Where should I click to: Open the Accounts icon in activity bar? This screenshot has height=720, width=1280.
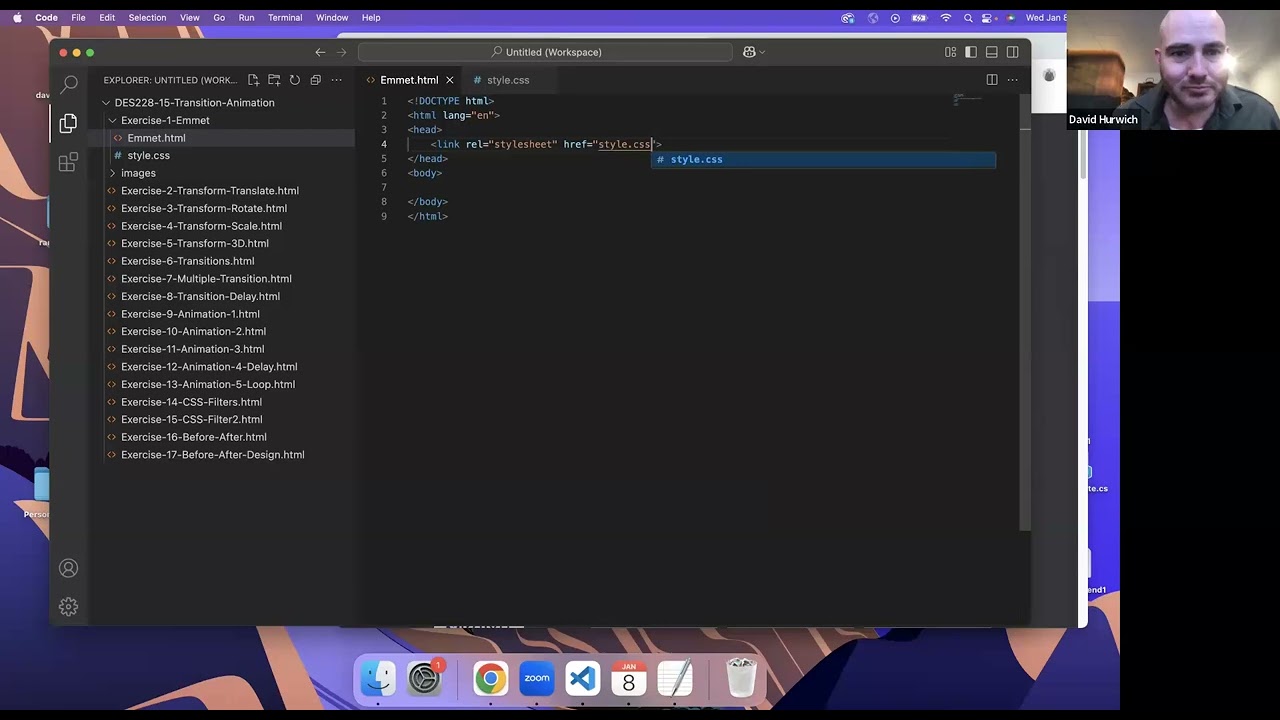point(68,568)
